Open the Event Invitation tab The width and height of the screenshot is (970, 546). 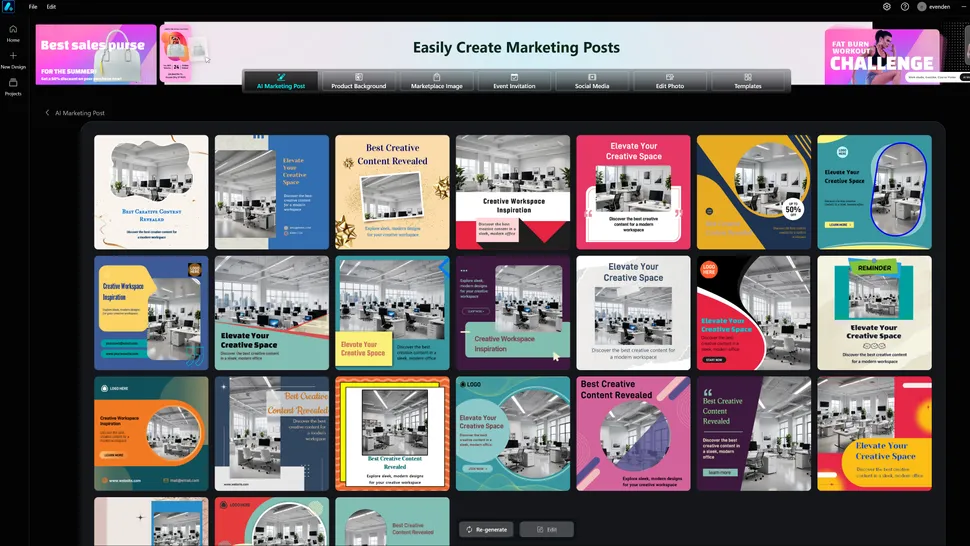[x=514, y=81]
